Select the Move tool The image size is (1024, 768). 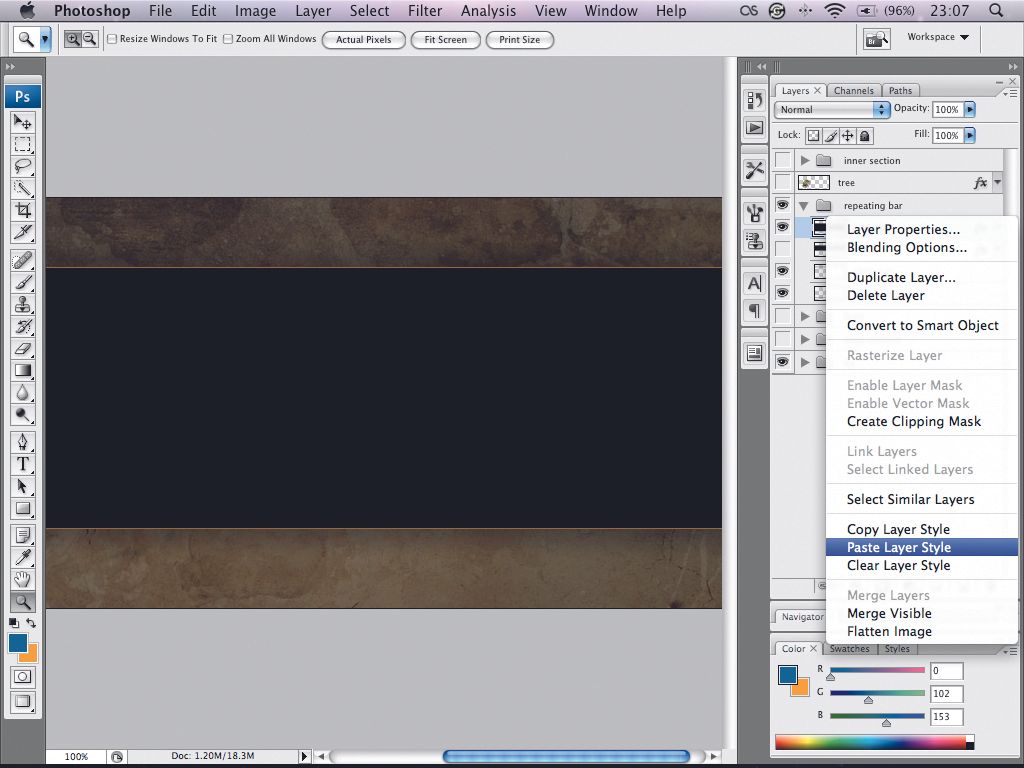(x=22, y=123)
